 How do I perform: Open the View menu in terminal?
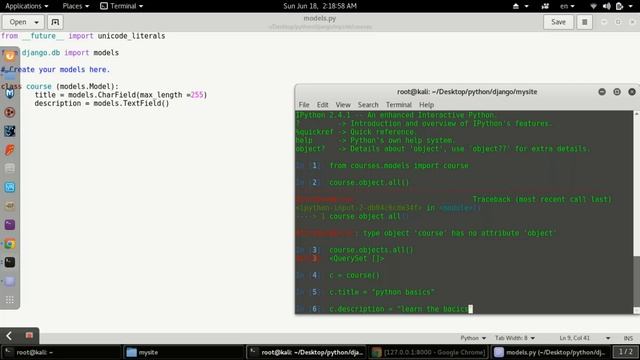(x=343, y=105)
